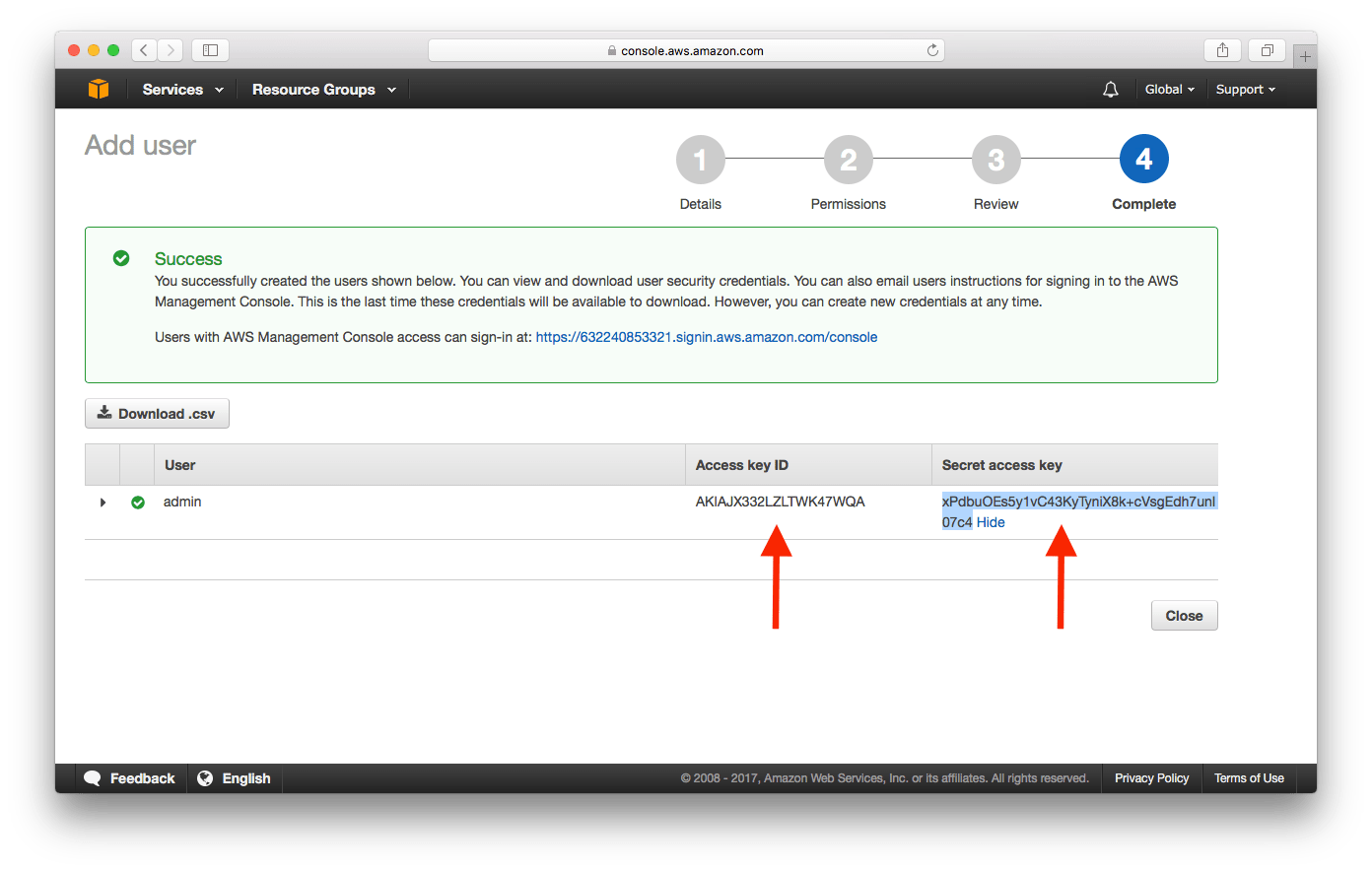The height and width of the screenshot is (872, 1372).
Task: Click the 'Success' heading text
Action: click(x=188, y=259)
